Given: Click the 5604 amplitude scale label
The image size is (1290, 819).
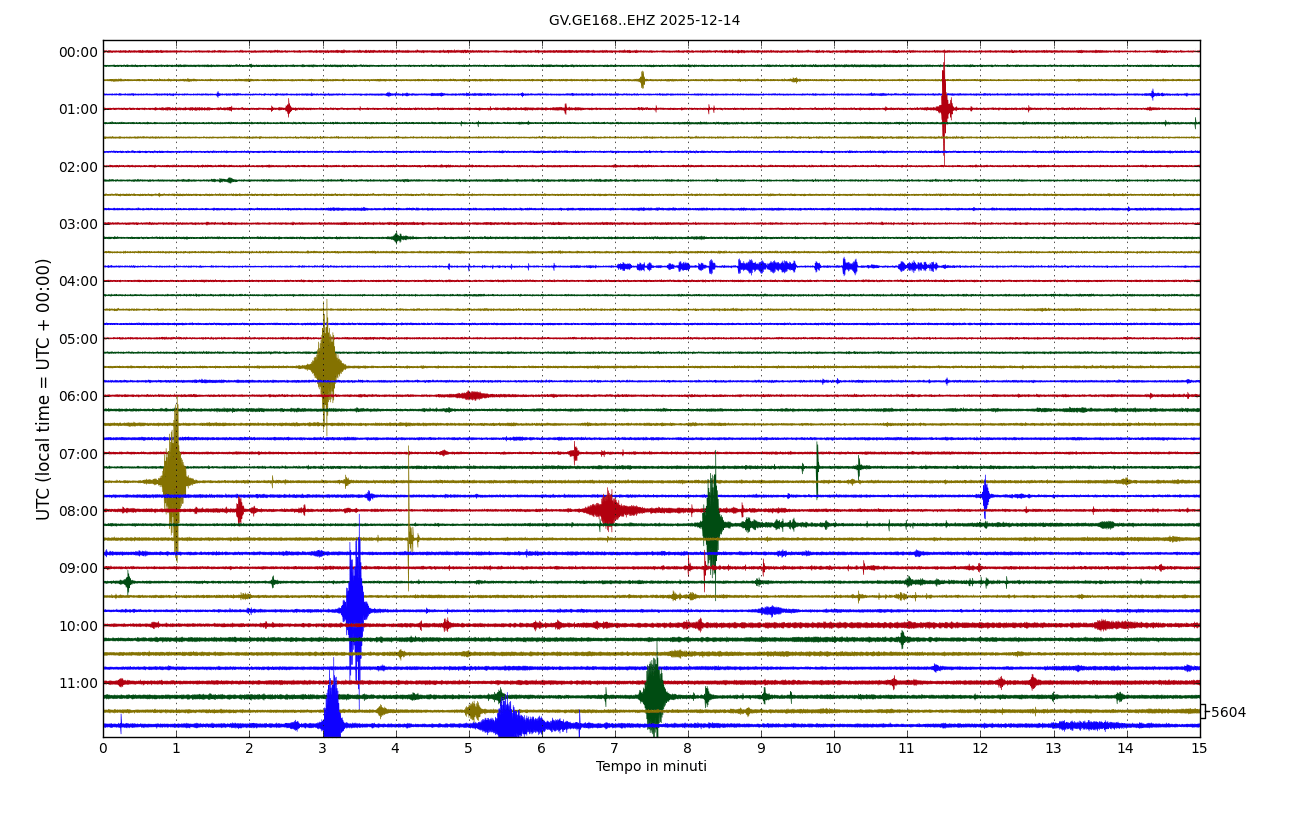Looking at the screenshot, I should [x=1228, y=713].
